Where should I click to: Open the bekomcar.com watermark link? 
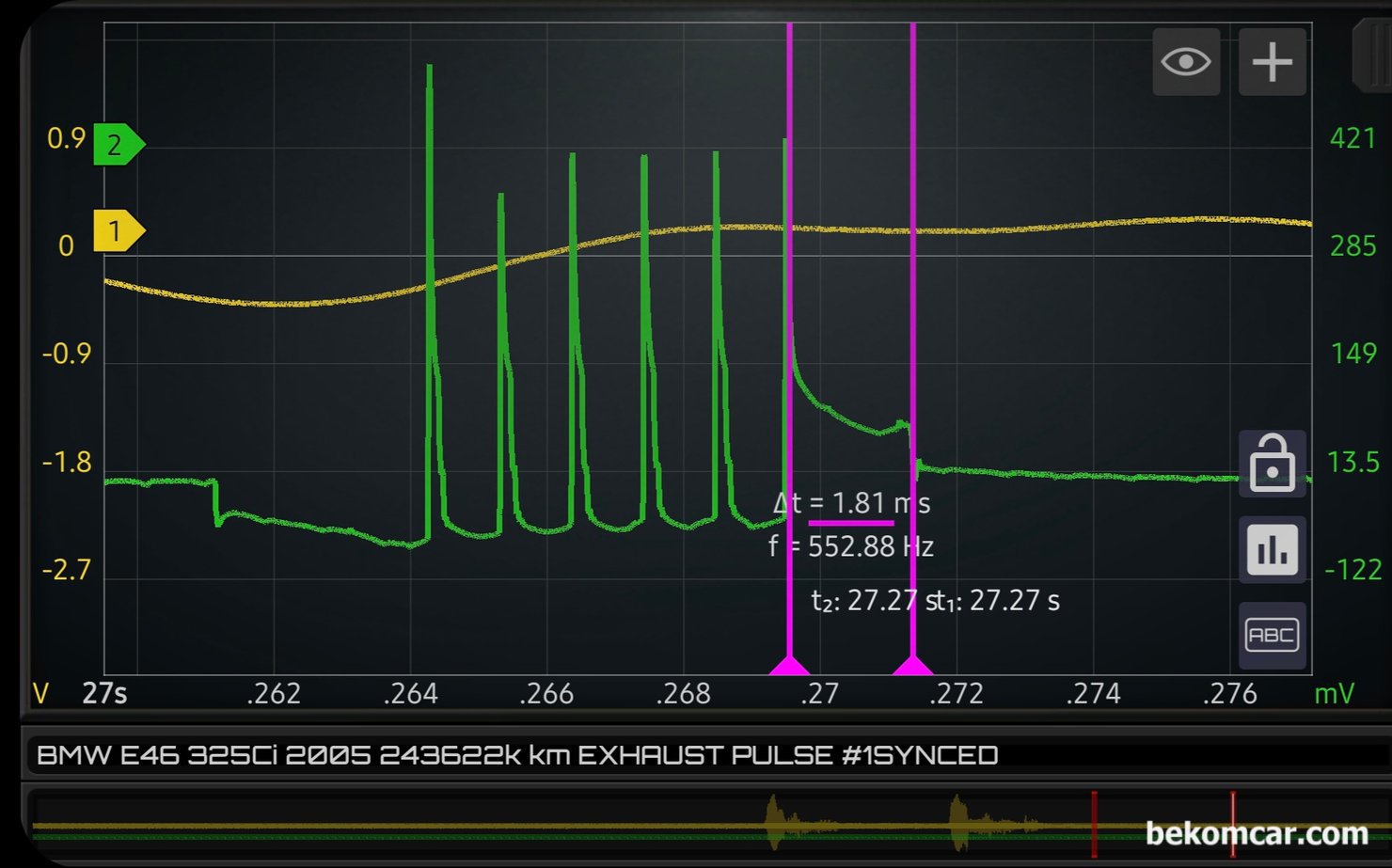pyautogui.click(x=1257, y=833)
